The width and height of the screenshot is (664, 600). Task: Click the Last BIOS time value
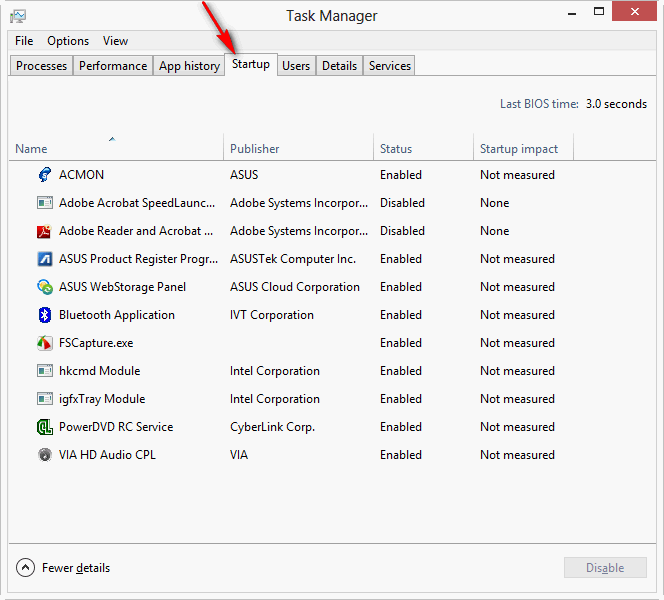(616, 104)
